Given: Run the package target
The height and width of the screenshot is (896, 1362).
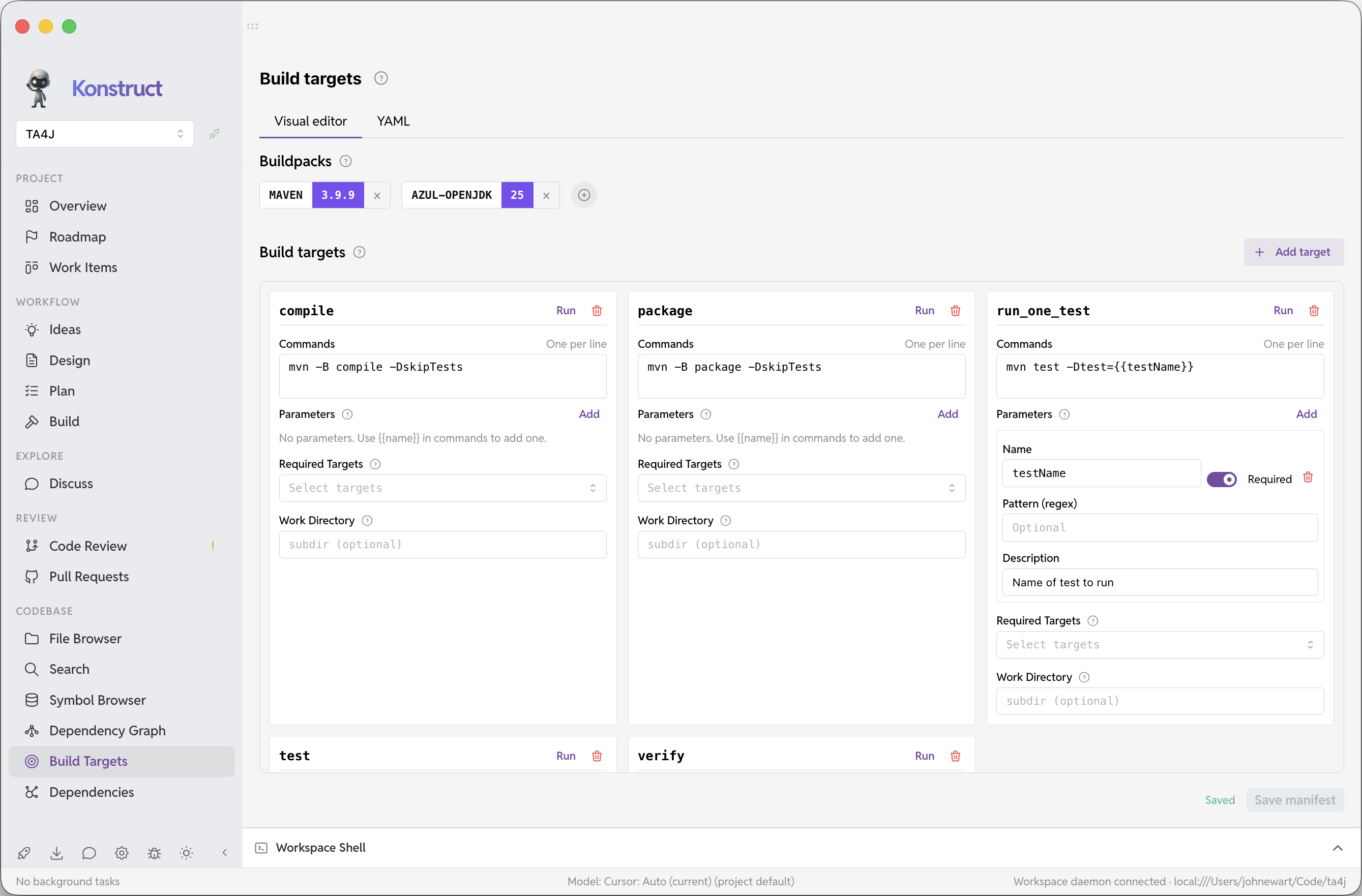Looking at the screenshot, I should (x=924, y=311).
